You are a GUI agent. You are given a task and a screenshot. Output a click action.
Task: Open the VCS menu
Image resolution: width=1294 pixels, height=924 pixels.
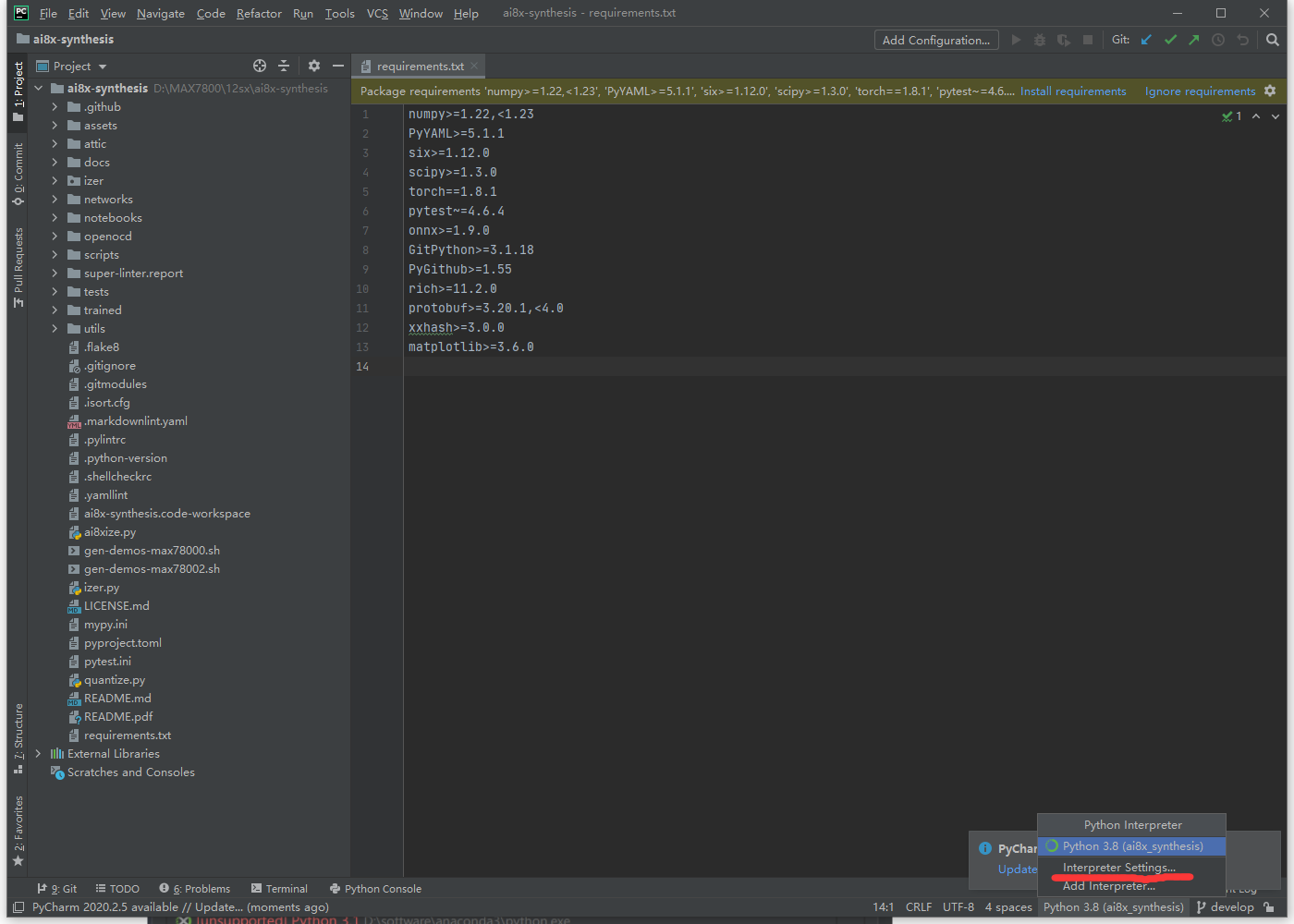377,13
